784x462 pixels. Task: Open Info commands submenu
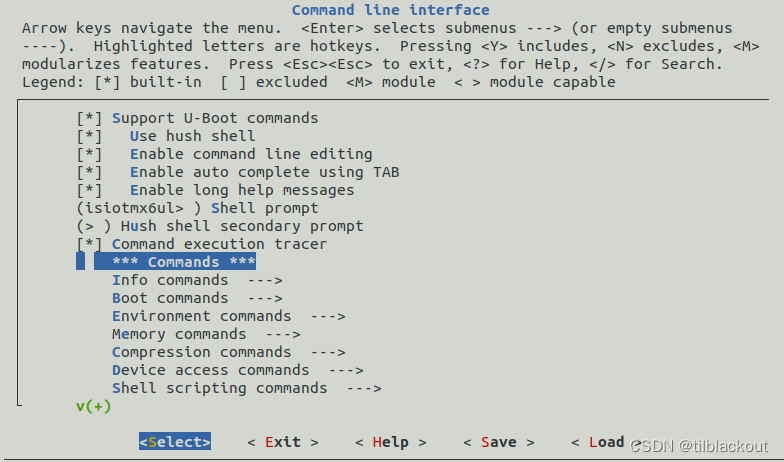197,280
